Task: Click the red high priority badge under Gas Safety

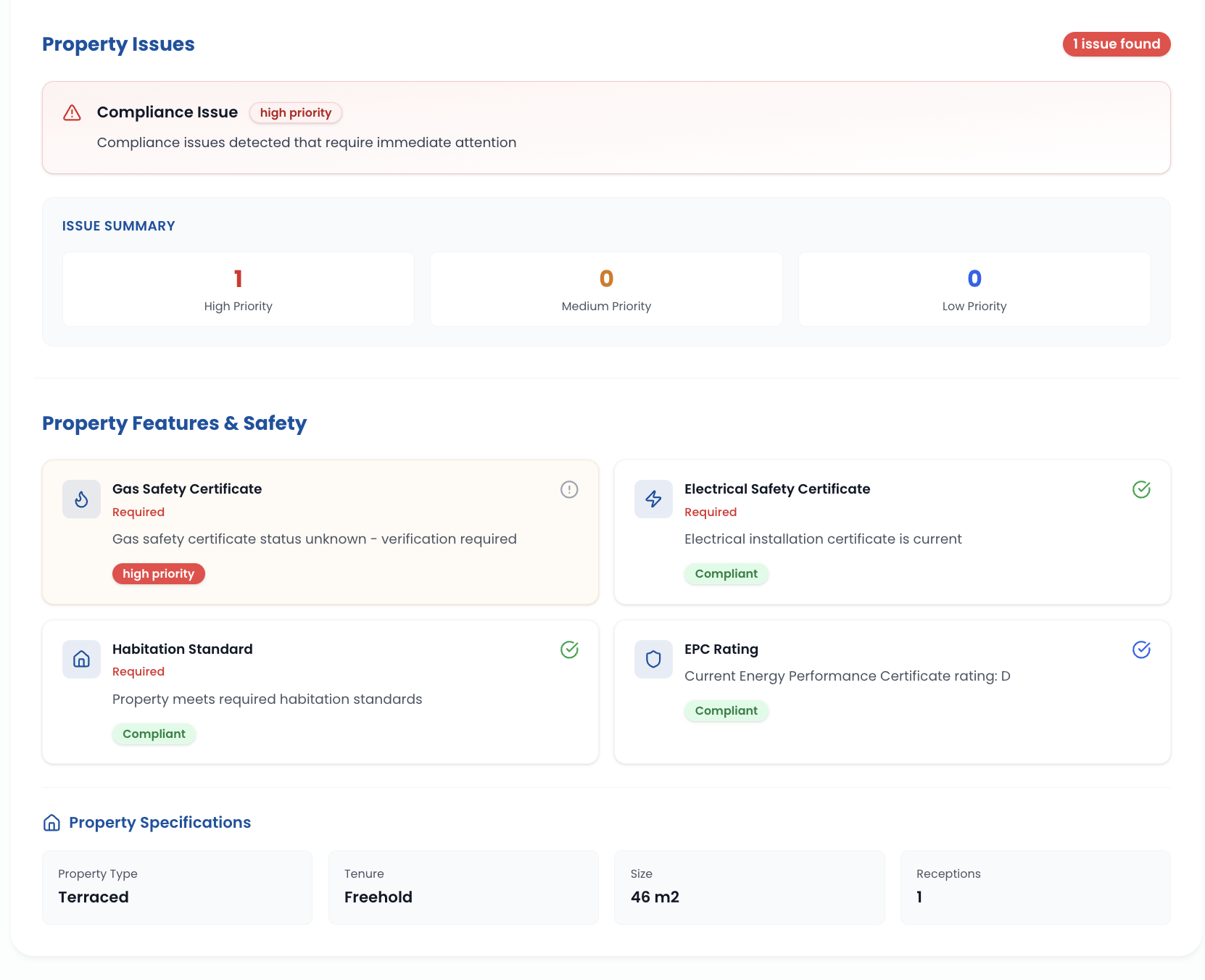Action: coord(158,574)
